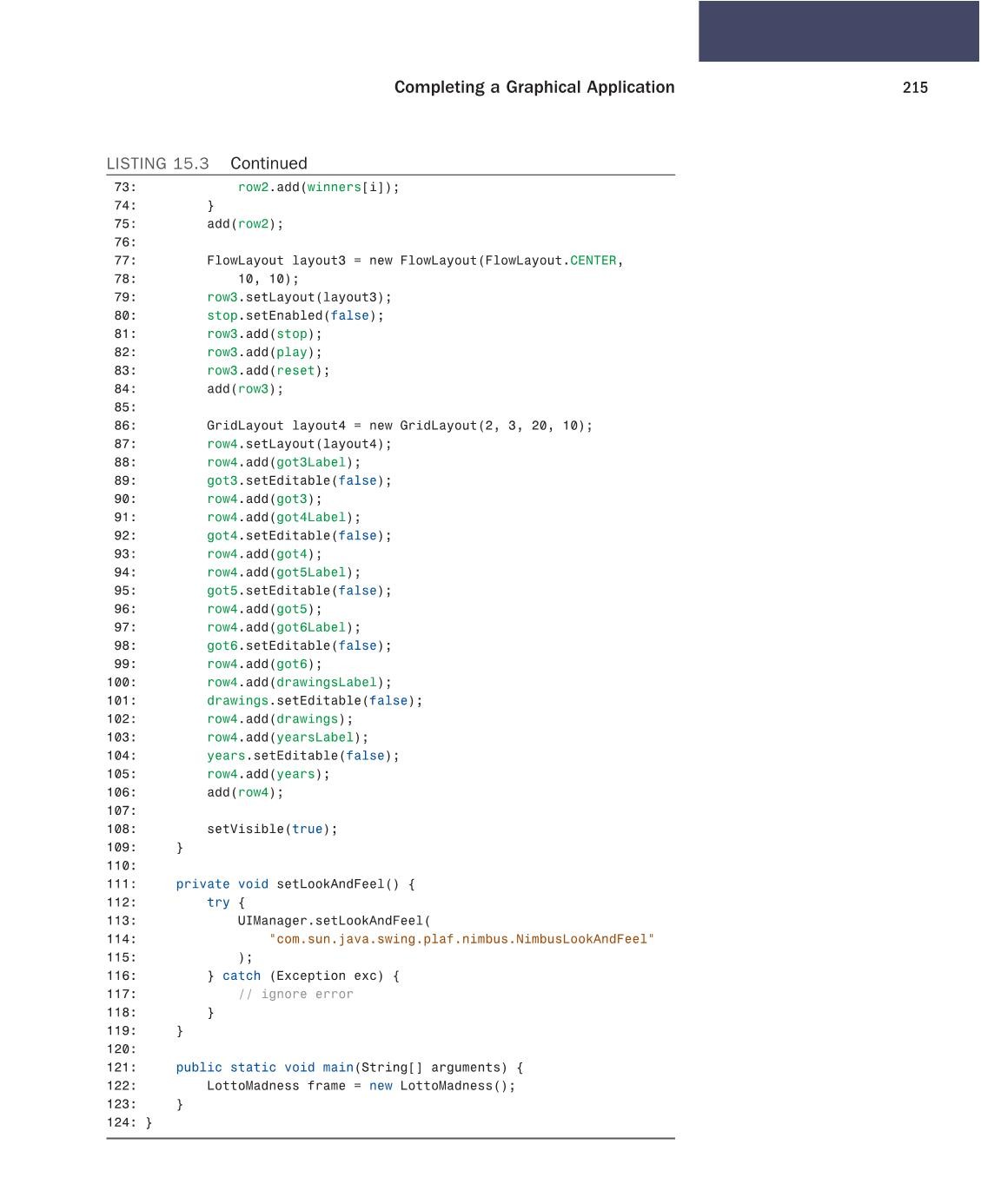Click the heading Completing a Graphical Application
Viewport: 981px width, 1204px height.
(x=534, y=87)
